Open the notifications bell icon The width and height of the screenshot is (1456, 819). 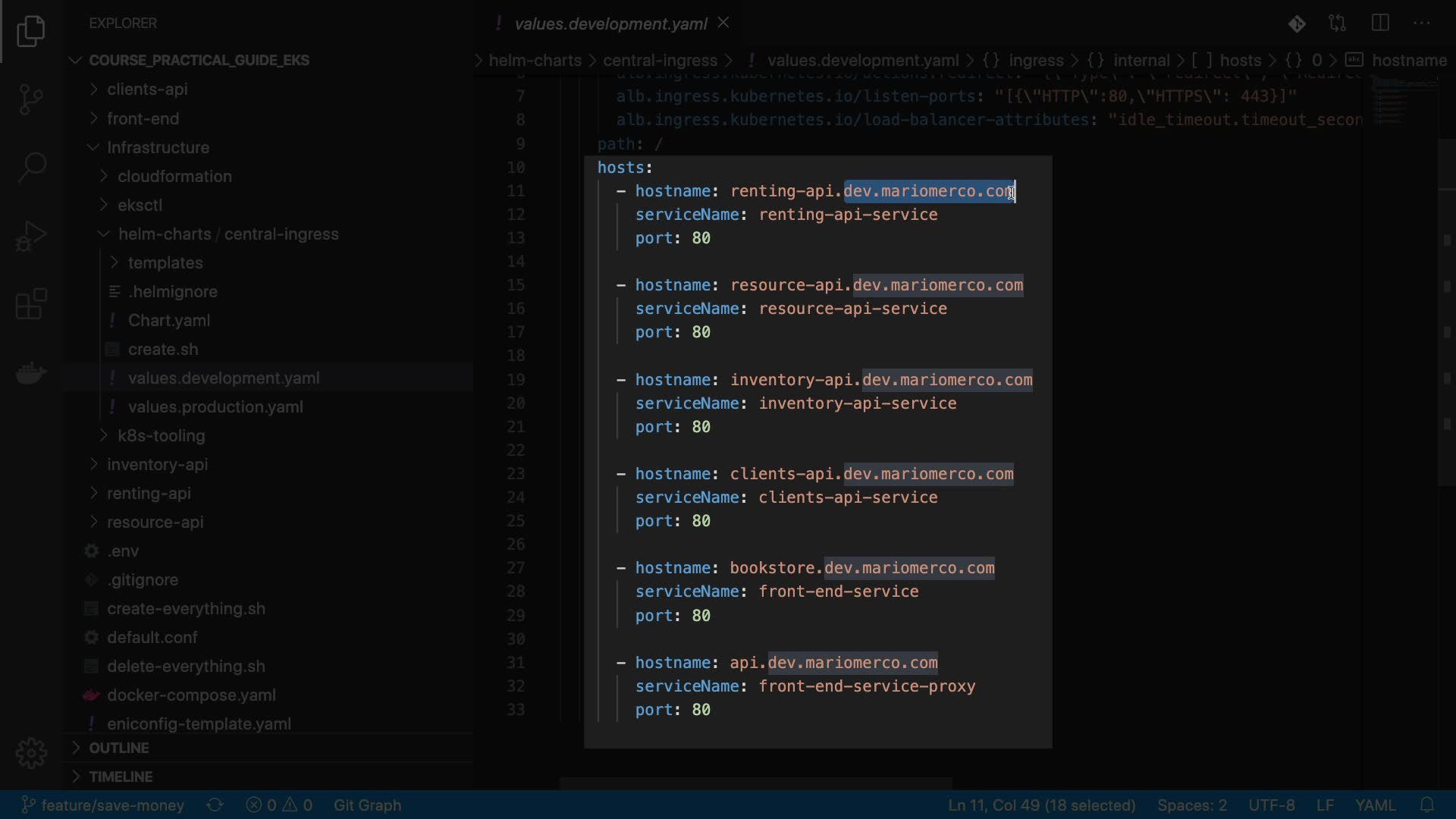click(1426, 805)
